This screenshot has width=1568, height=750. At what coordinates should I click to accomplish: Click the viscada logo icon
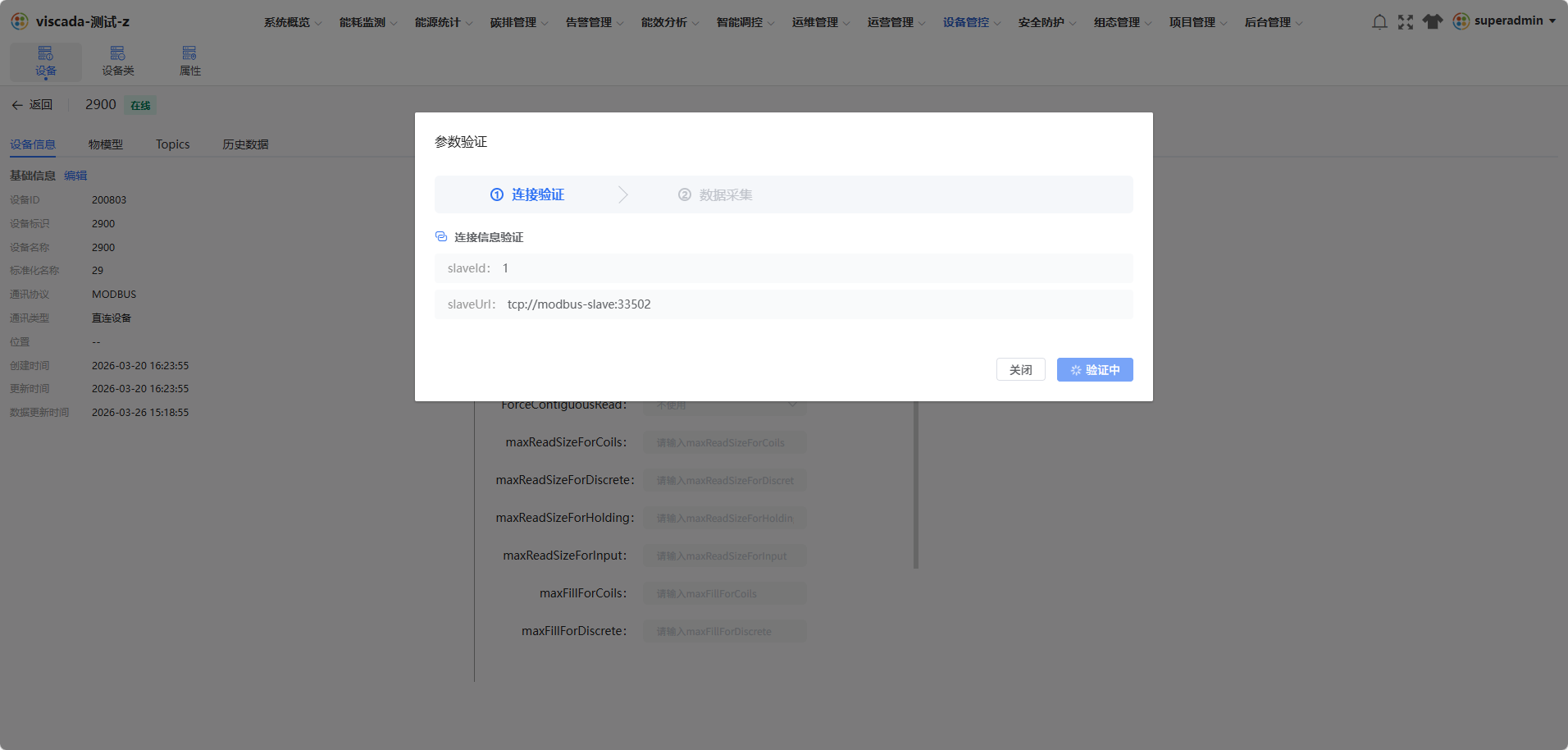click(20, 21)
